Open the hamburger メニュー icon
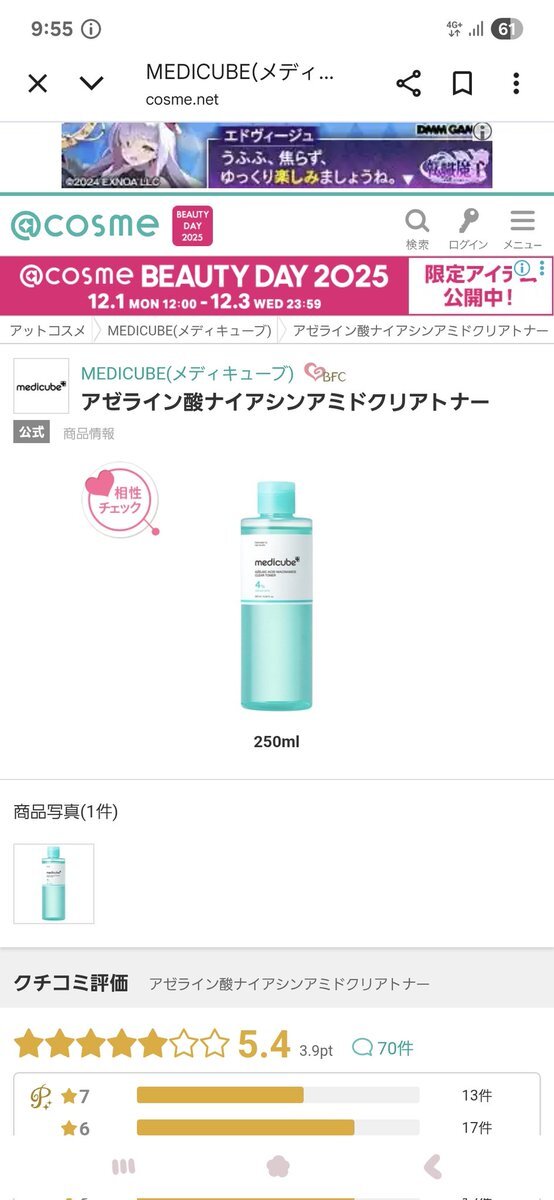 click(522, 229)
